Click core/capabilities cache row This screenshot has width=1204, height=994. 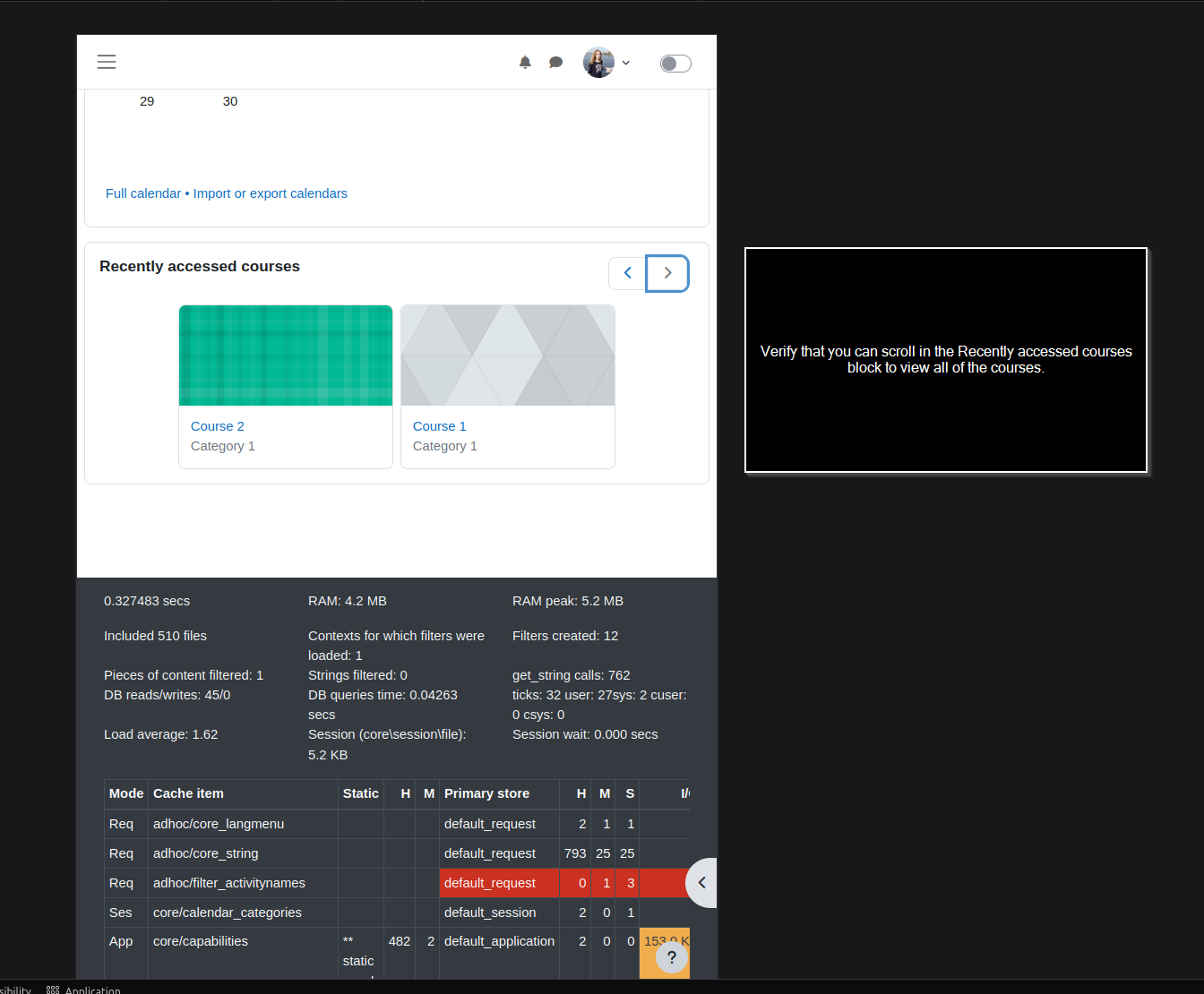[x=397, y=953]
